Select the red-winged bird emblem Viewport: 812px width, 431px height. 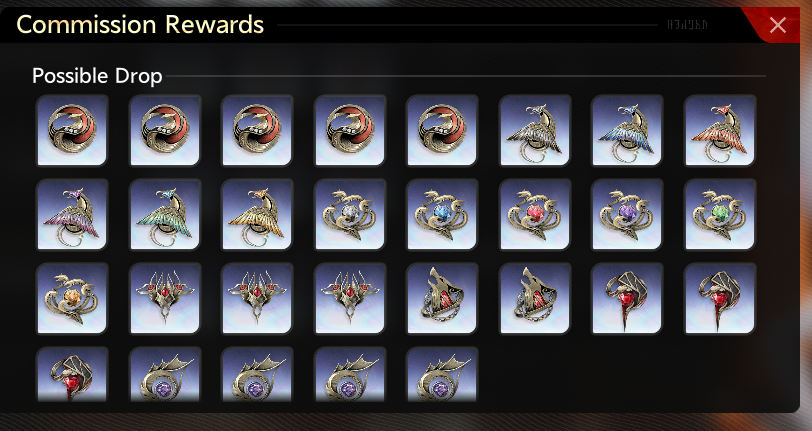click(x=720, y=131)
